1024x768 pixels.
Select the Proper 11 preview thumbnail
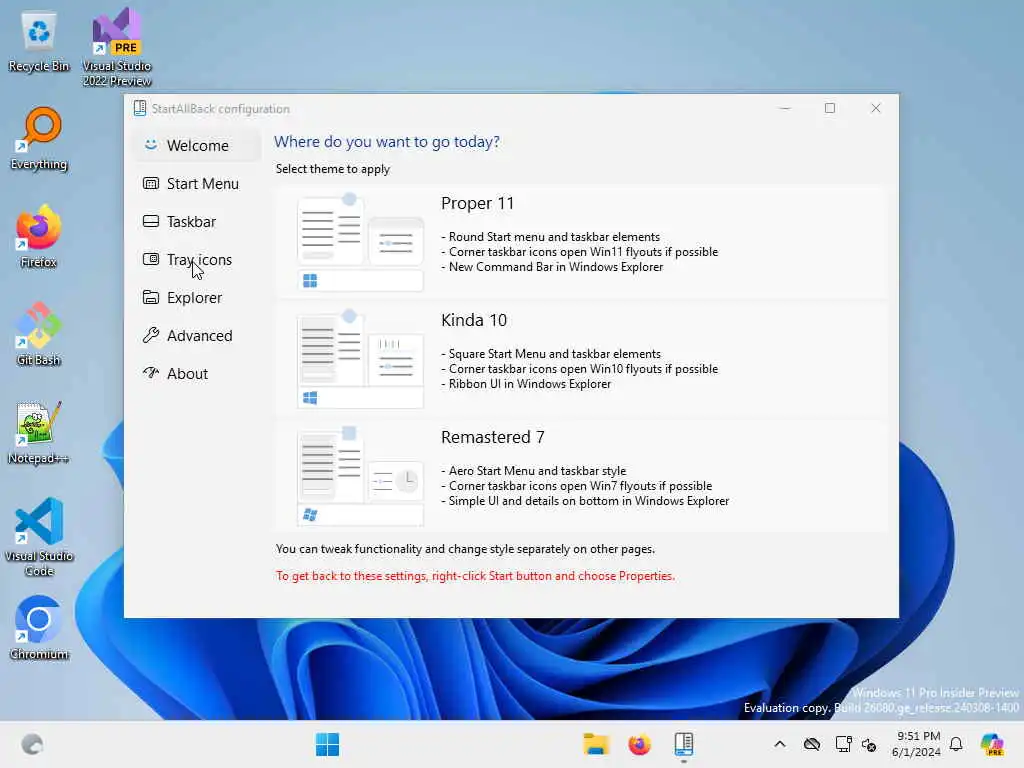click(x=360, y=242)
